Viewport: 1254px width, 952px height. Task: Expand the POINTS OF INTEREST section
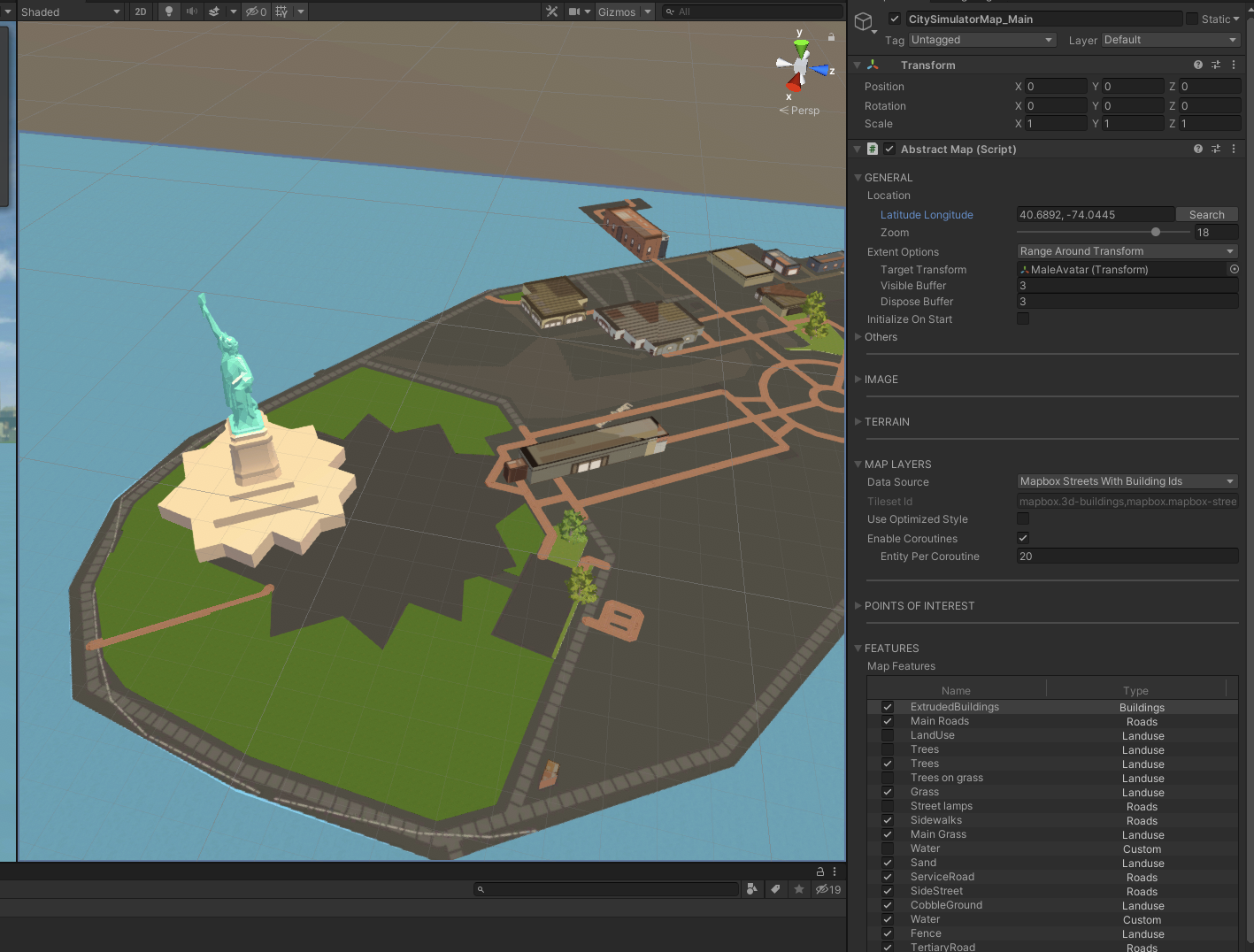858,605
